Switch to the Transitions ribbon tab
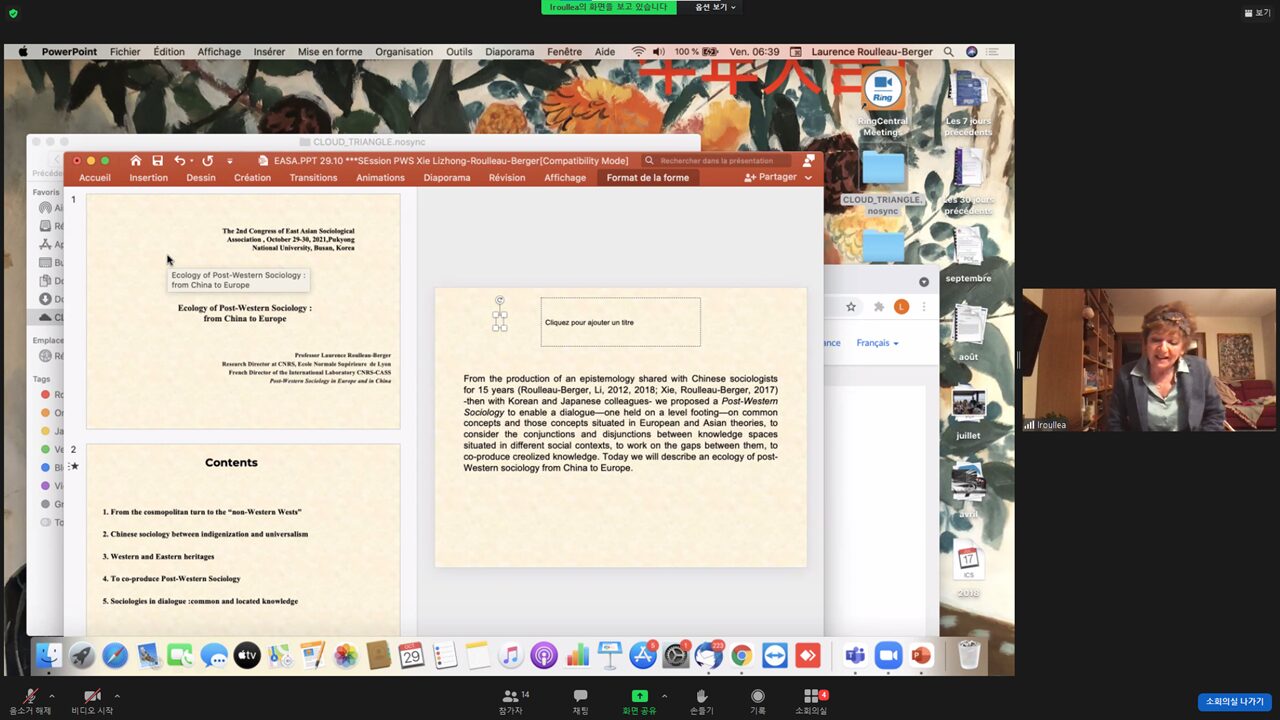This screenshot has width=1280, height=720. 313,178
